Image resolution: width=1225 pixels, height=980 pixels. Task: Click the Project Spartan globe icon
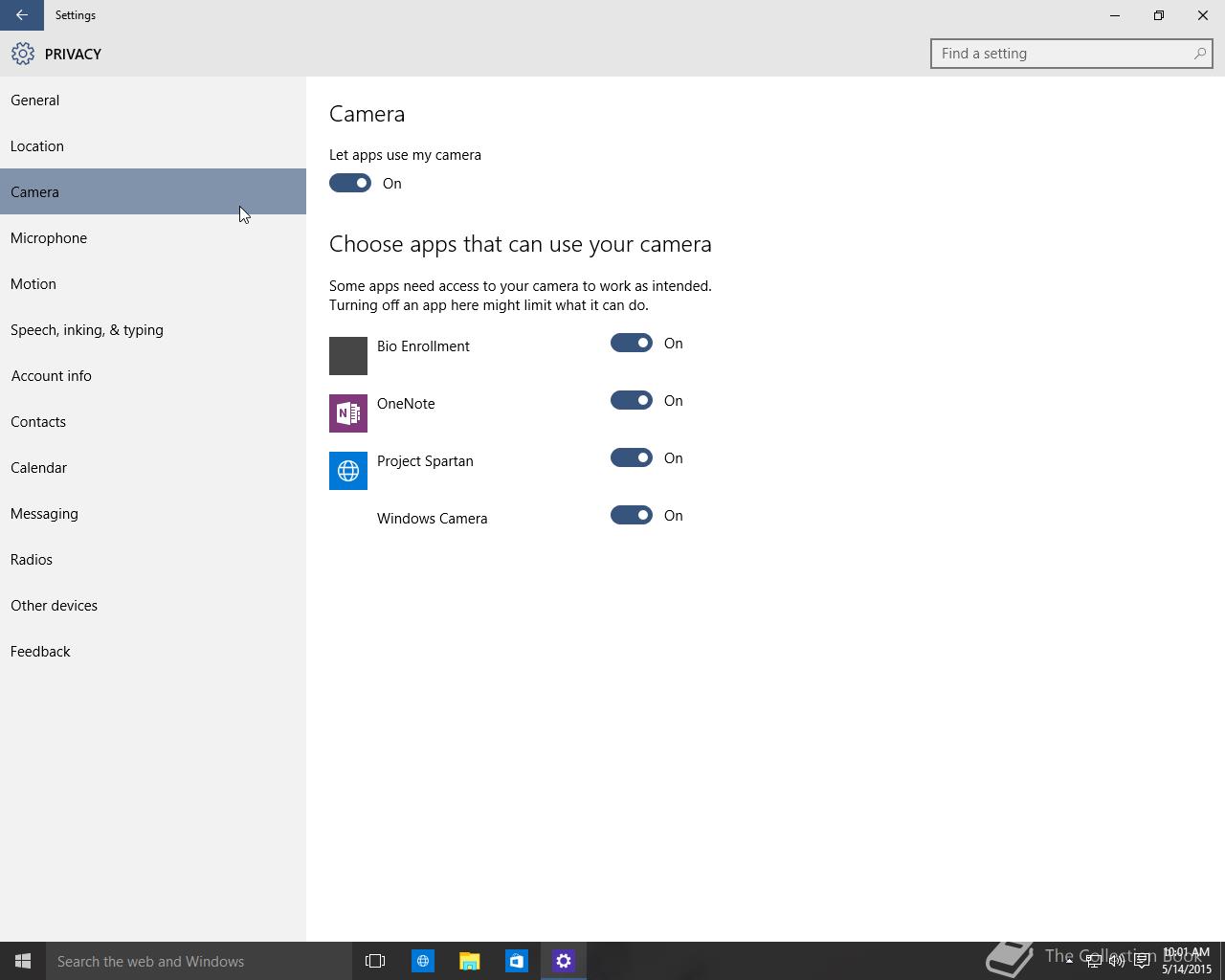pos(348,471)
